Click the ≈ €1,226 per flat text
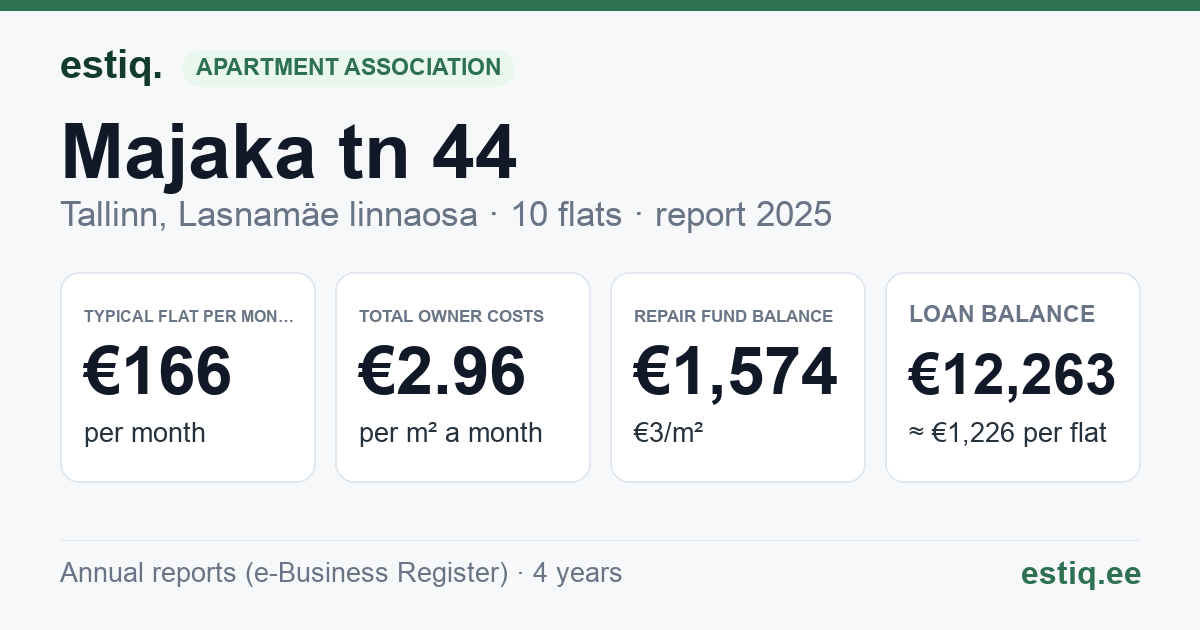 (1008, 433)
